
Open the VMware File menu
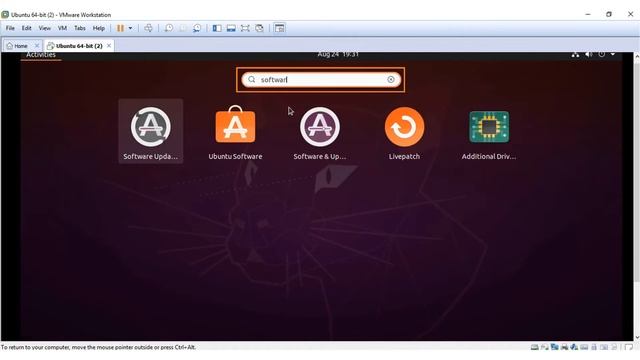[x=10, y=28]
